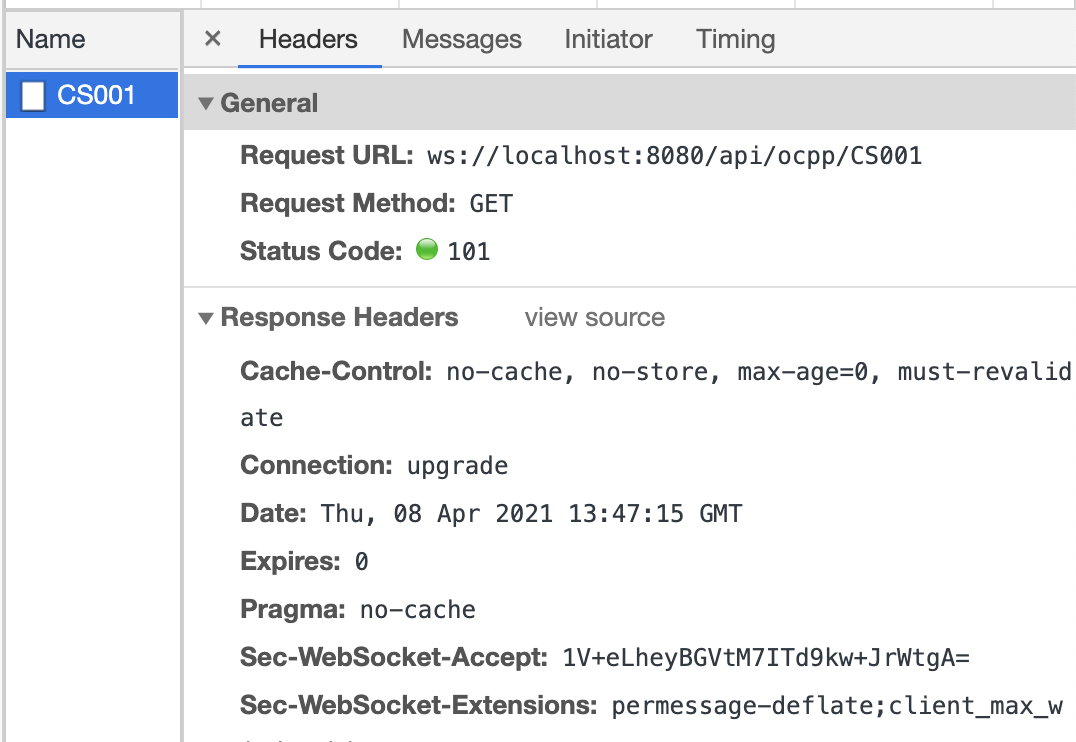
Task: Click the Name column header
Action: [51, 39]
